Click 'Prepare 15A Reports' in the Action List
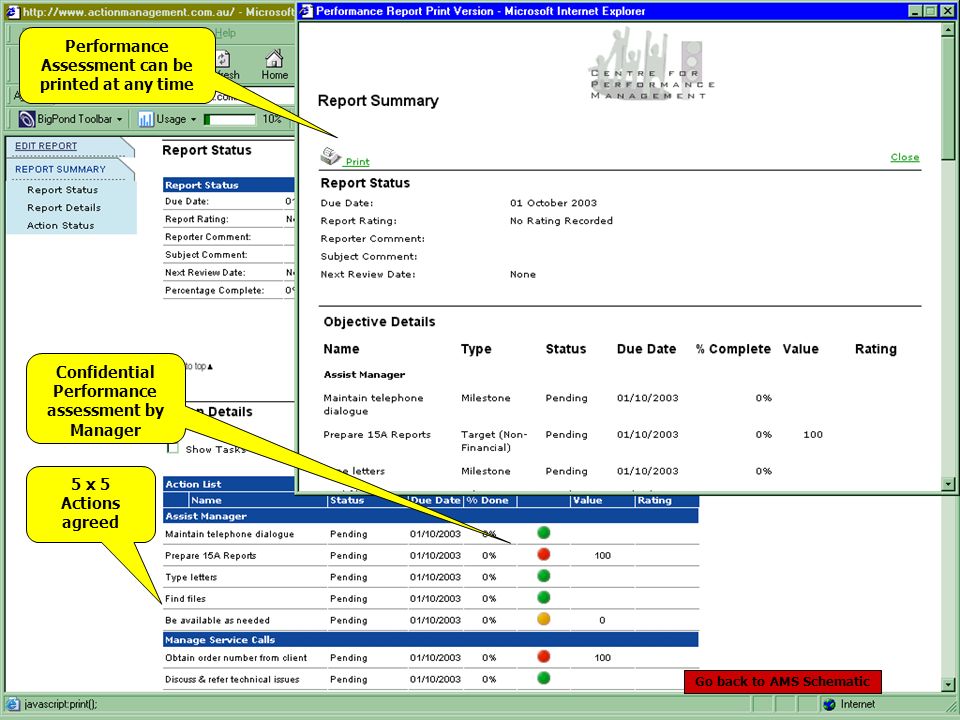Viewport: 960px width, 720px height. click(211, 555)
